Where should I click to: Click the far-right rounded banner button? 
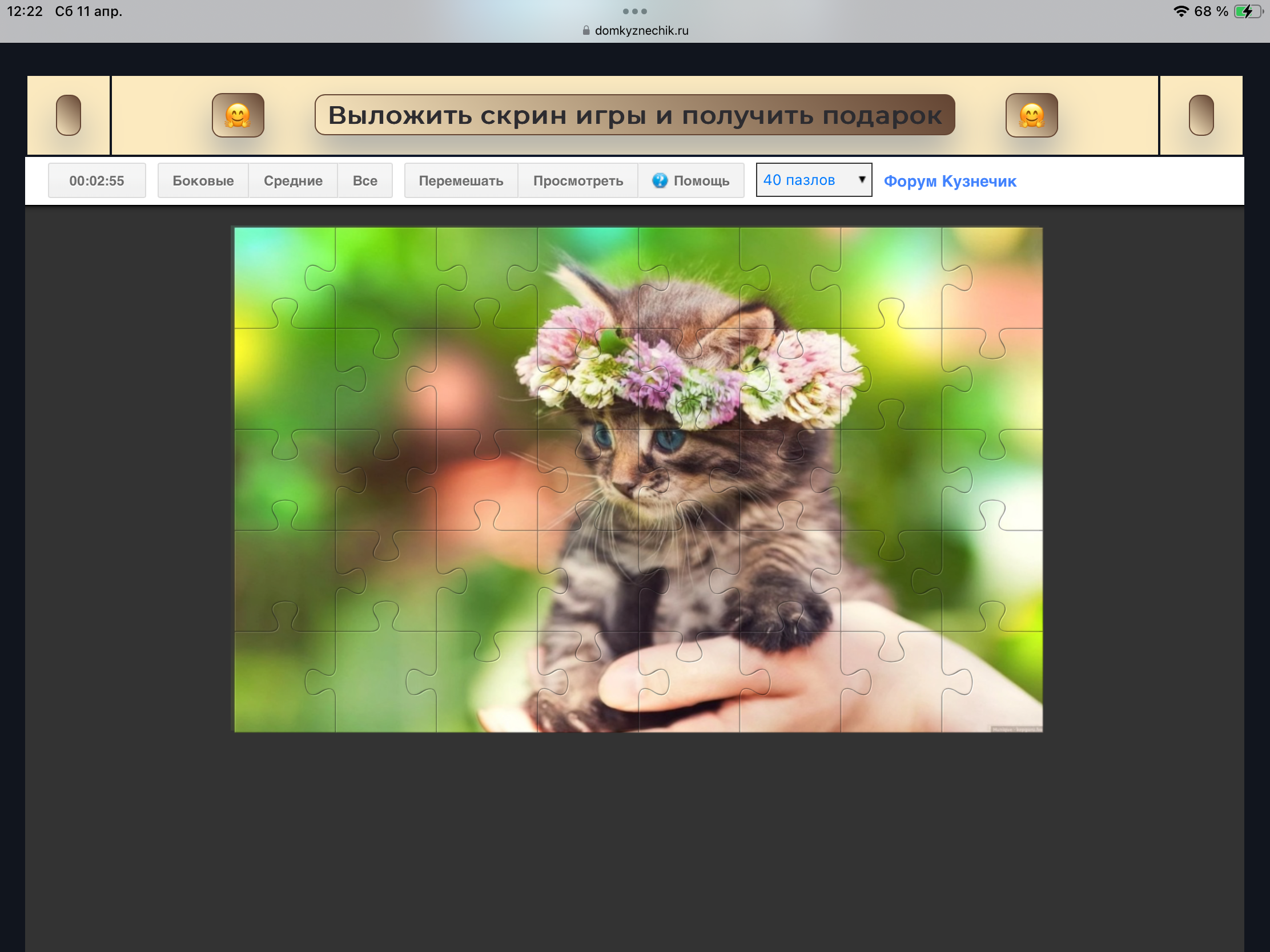(1200, 115)
